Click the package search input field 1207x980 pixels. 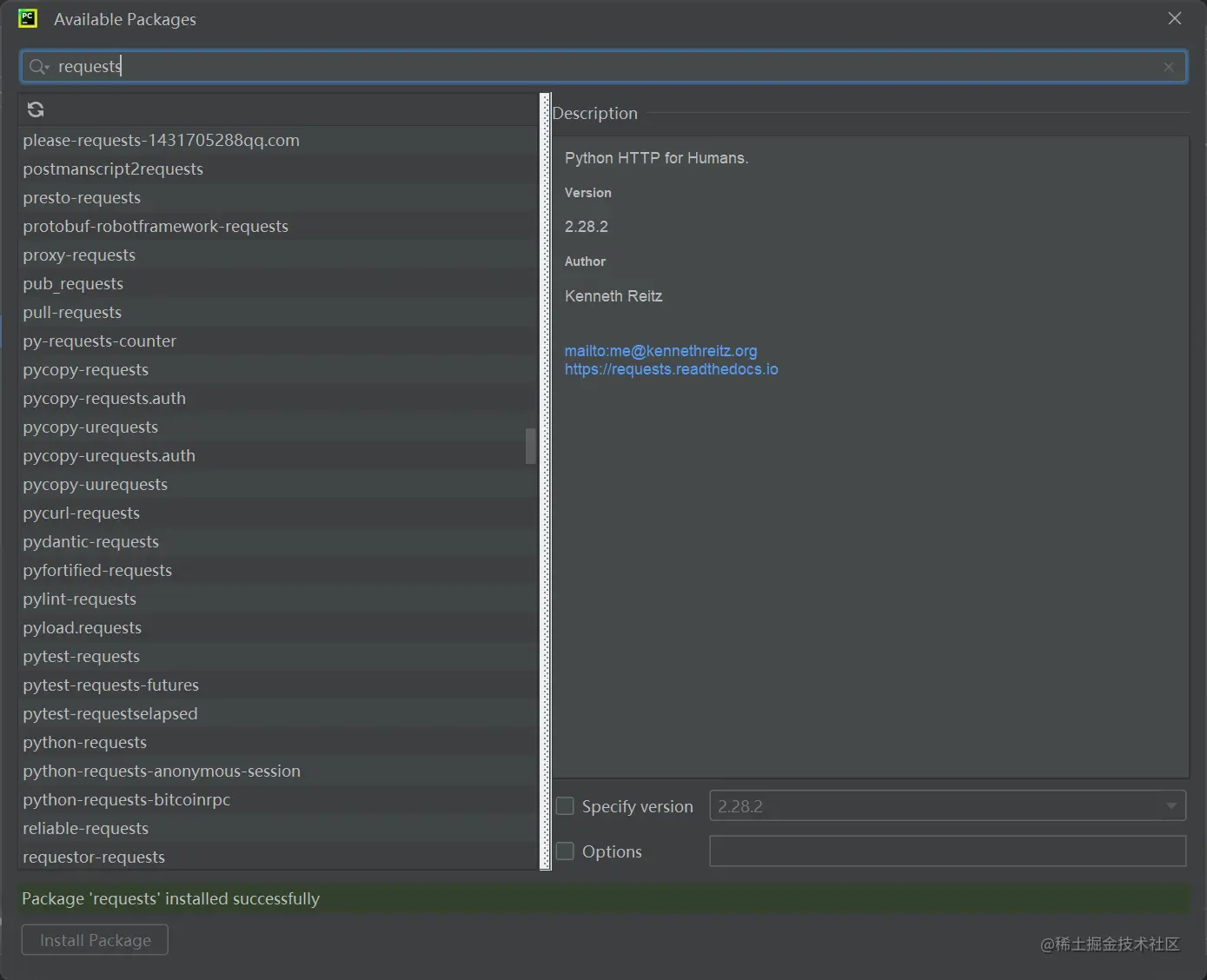pos(603,67)
